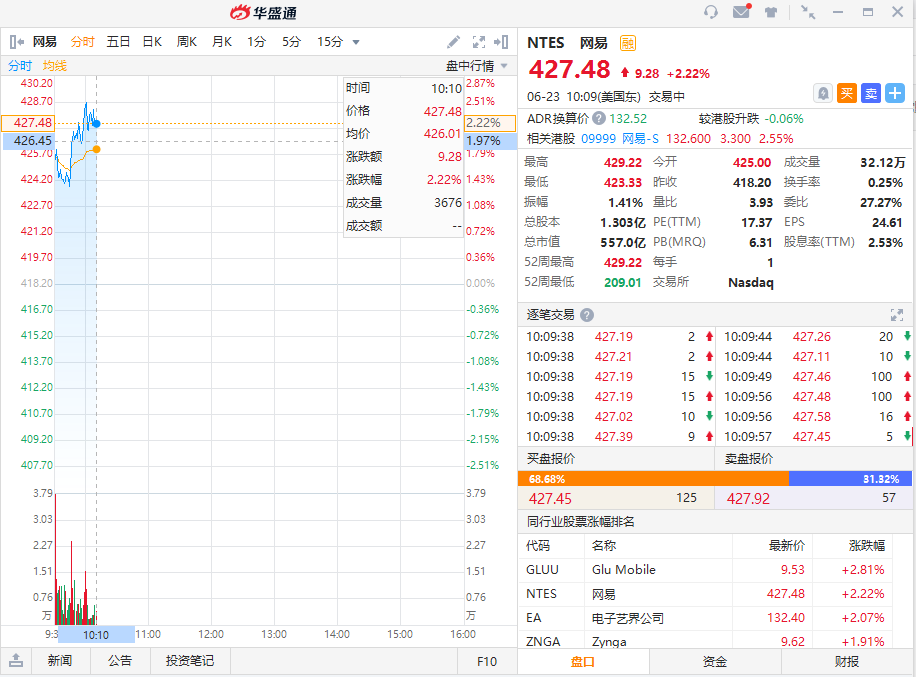Open the dropdown arrow after 15分
916x677 pixels.
click(x=356, y=42)
